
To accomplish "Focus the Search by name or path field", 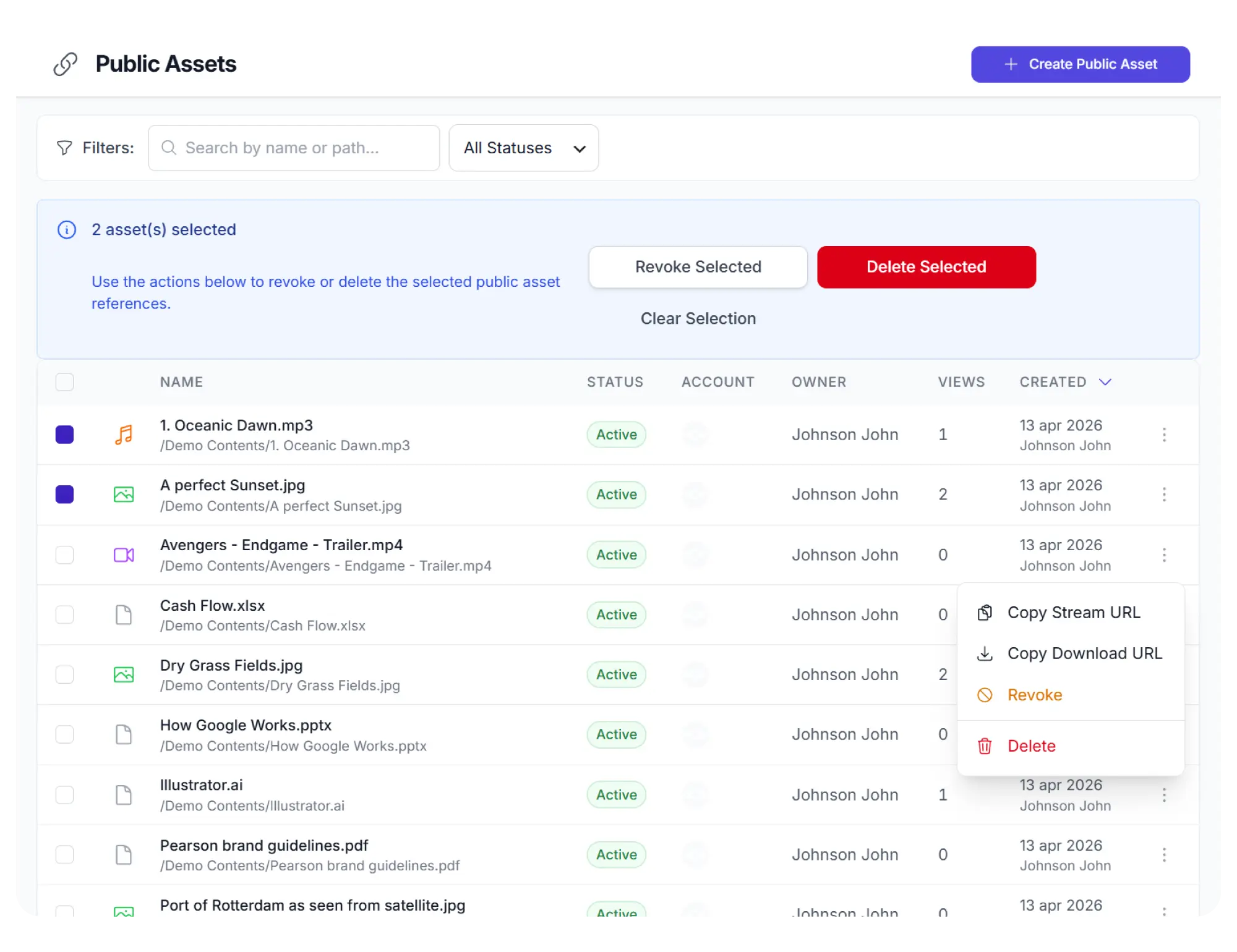I will point(294,148).
